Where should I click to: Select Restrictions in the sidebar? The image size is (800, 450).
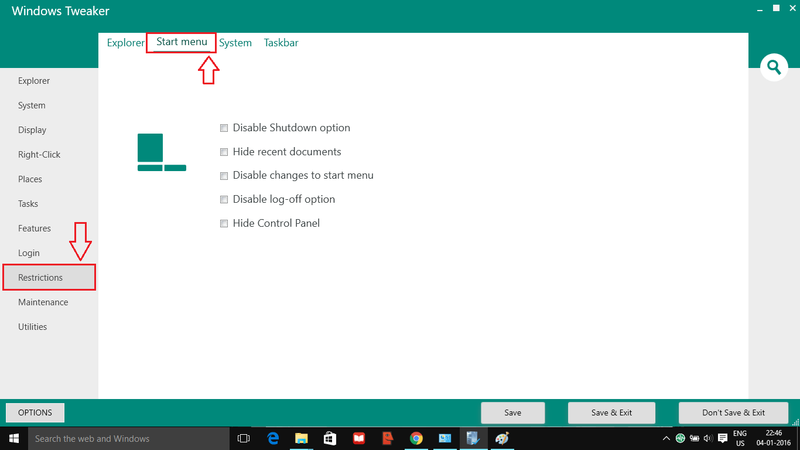pyautogui.click(x=49, y=278)
